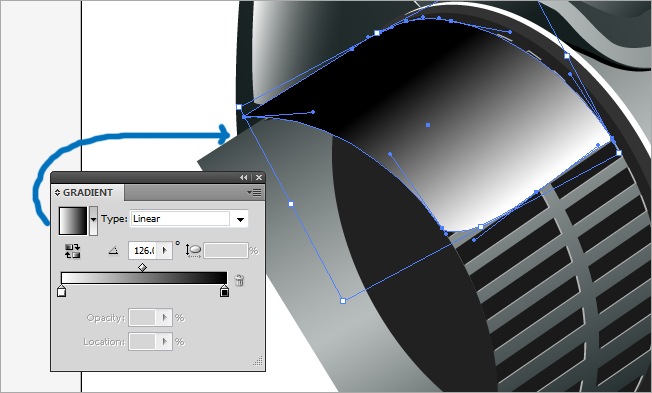Open the Location value dropdown arrow
The height and width of the screenshot is (393, 652).
165,342
